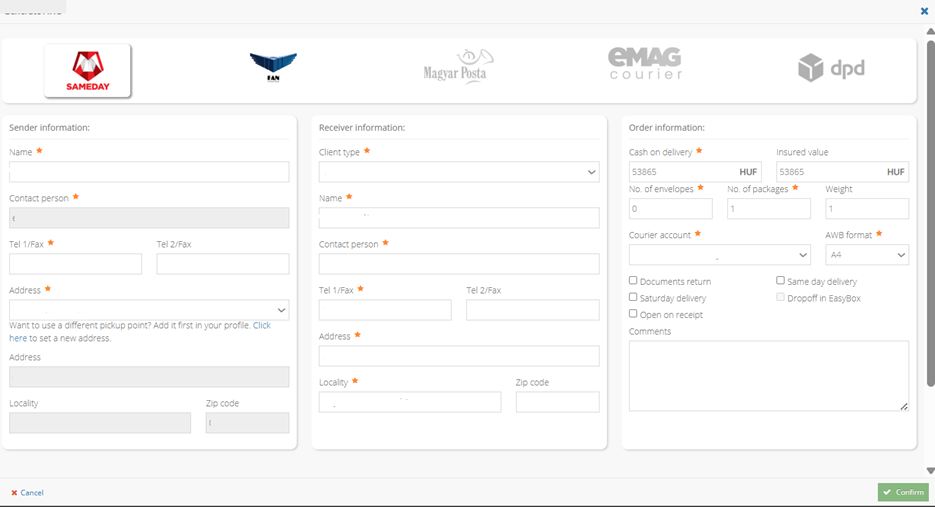Choose the DPD courier logo

[831, 68]
